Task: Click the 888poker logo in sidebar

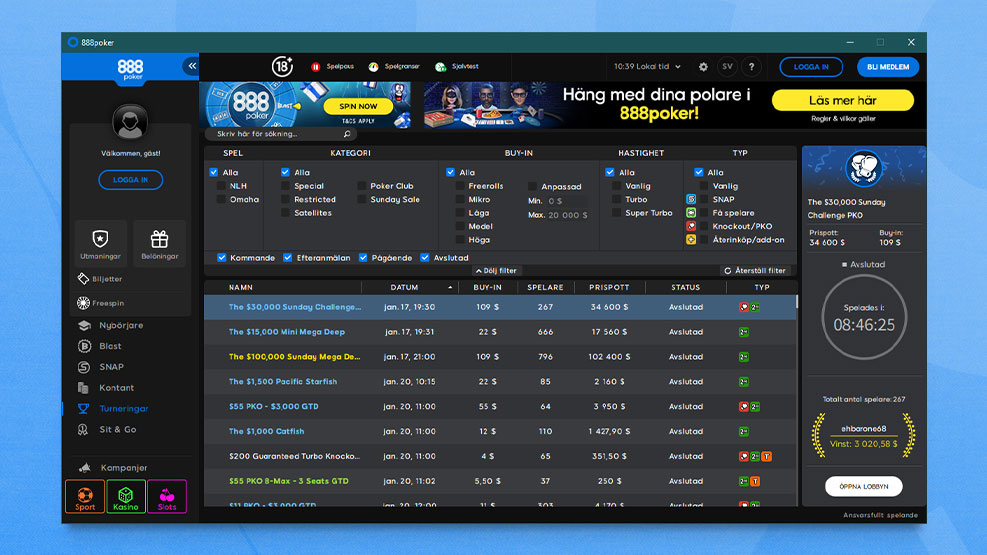Action: [x=130, y=69]
